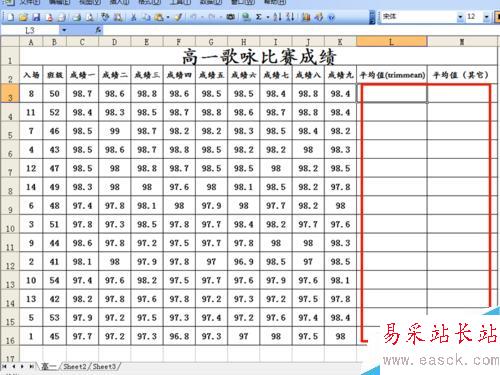Select the 入场 header cell
Viewport: 500px width, 375px height.
[31, 75]
